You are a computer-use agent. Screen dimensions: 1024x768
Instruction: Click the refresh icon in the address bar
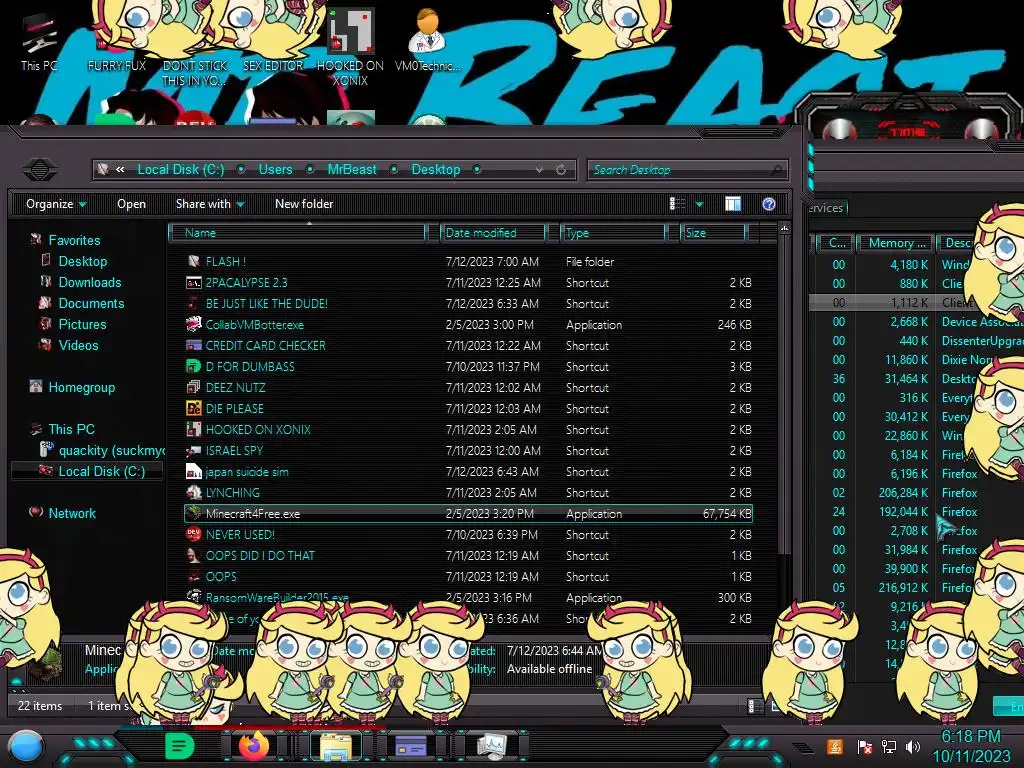[x=561, y=170]
